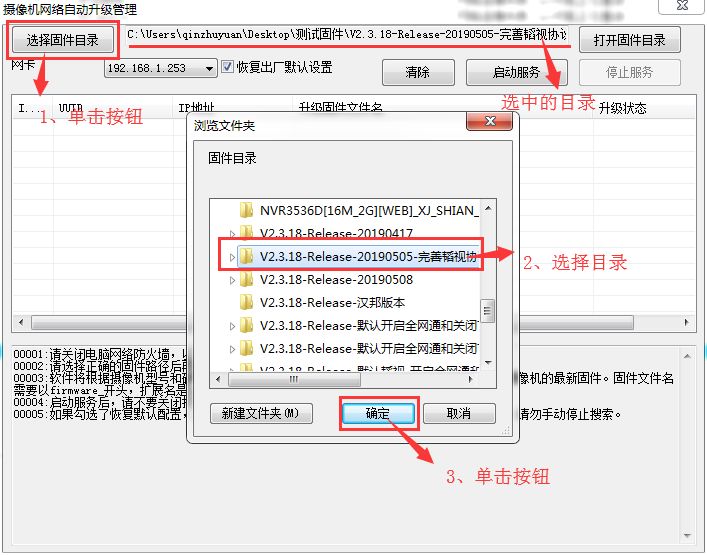The height and width of the screenshot is (555, 707).
Task: Select folder V2.3.18-Release-20190508
Action: click(x=336, y=280)
